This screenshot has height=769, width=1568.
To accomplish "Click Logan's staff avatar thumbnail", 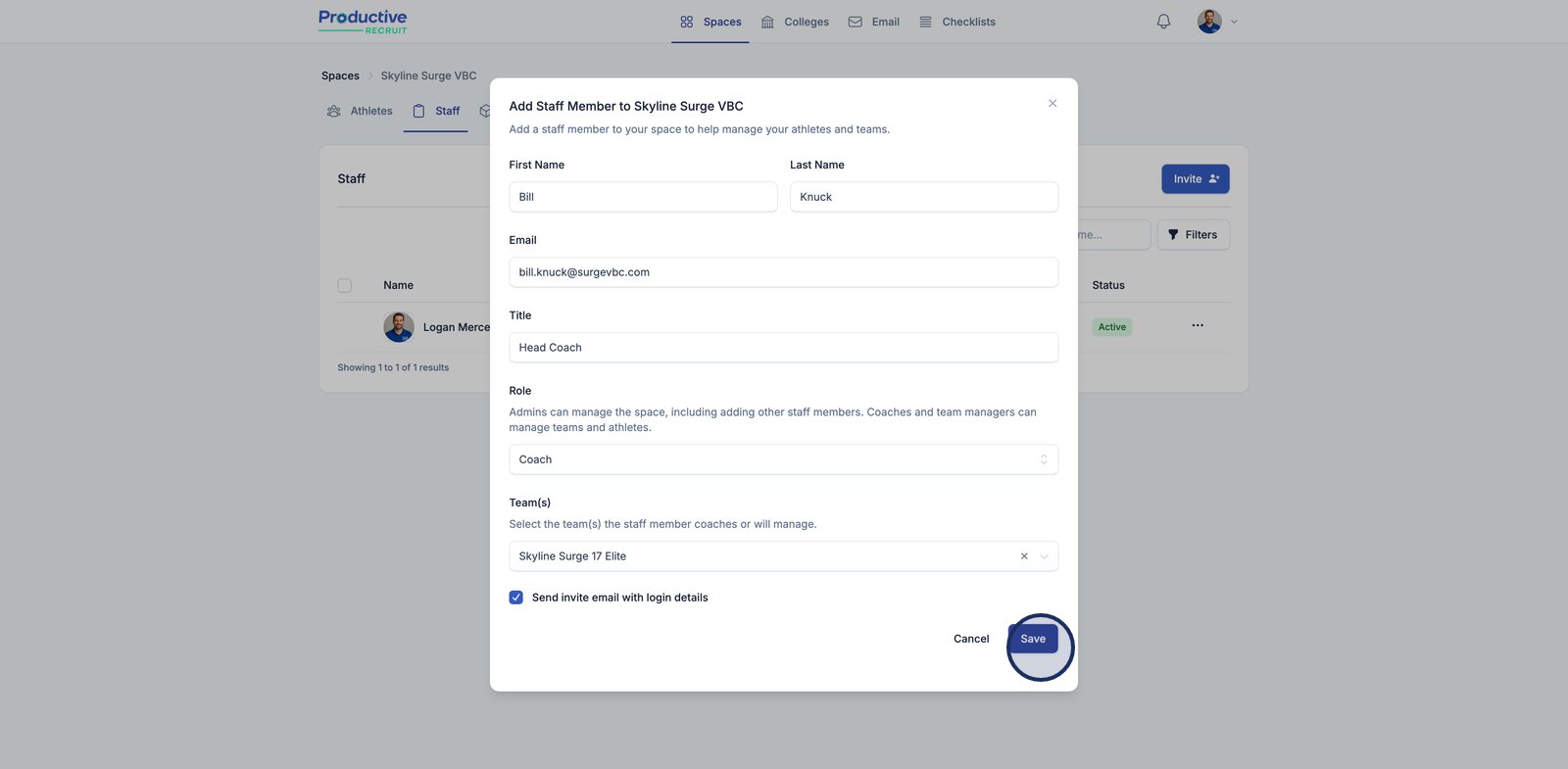I will click(x=399, y=327).
